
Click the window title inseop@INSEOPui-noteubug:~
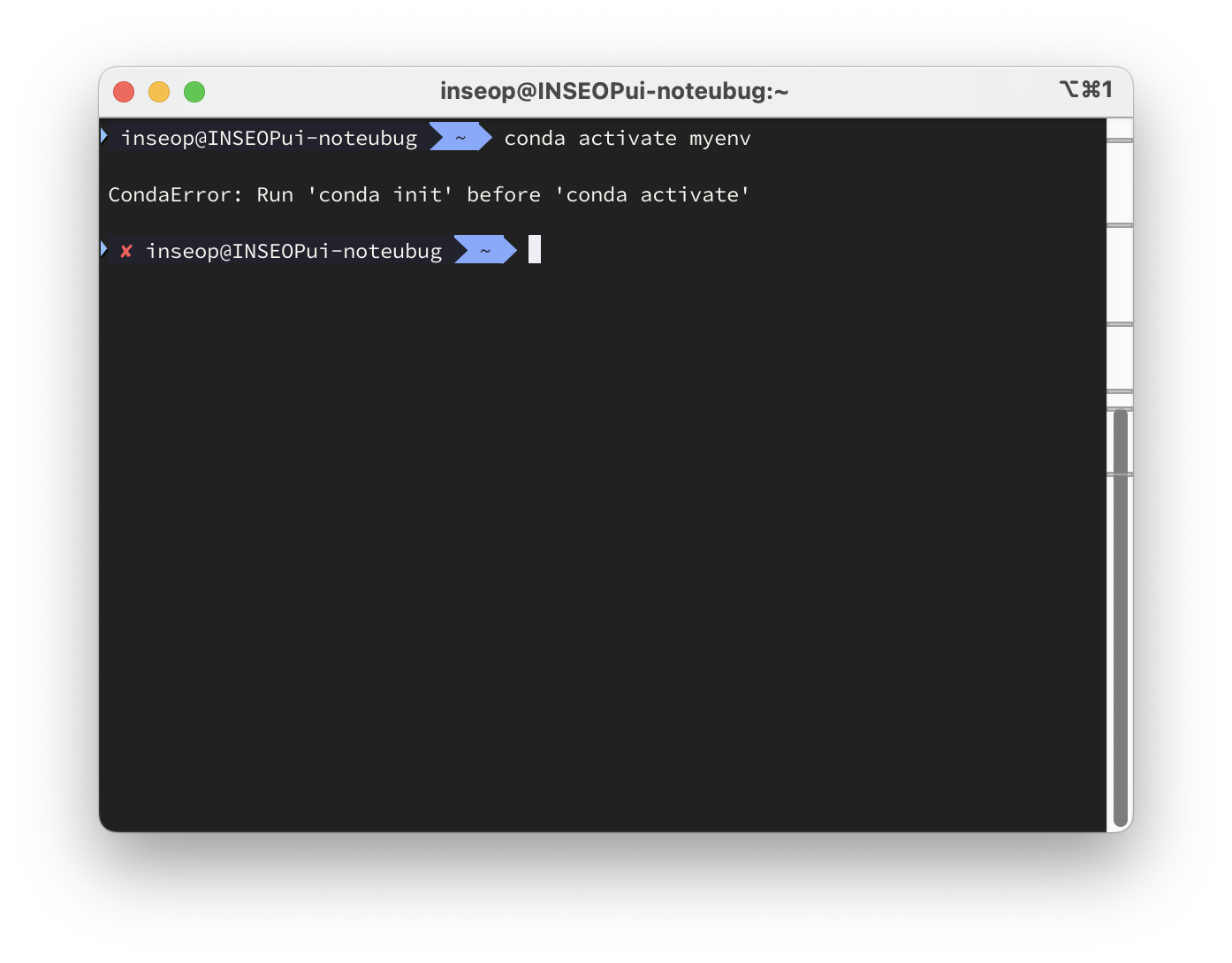[614, 91]
